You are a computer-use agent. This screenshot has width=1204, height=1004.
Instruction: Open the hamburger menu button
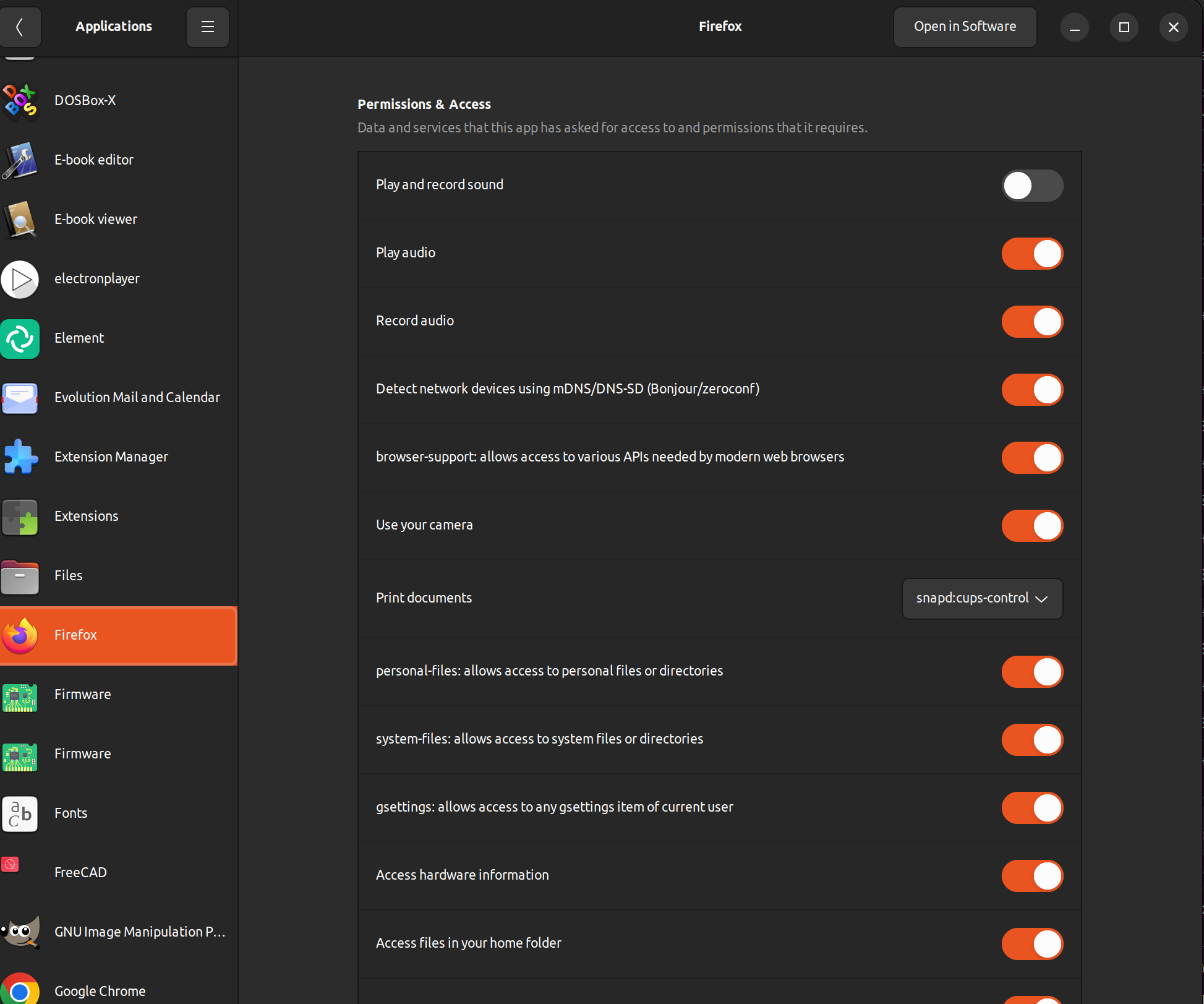(208, 27)
